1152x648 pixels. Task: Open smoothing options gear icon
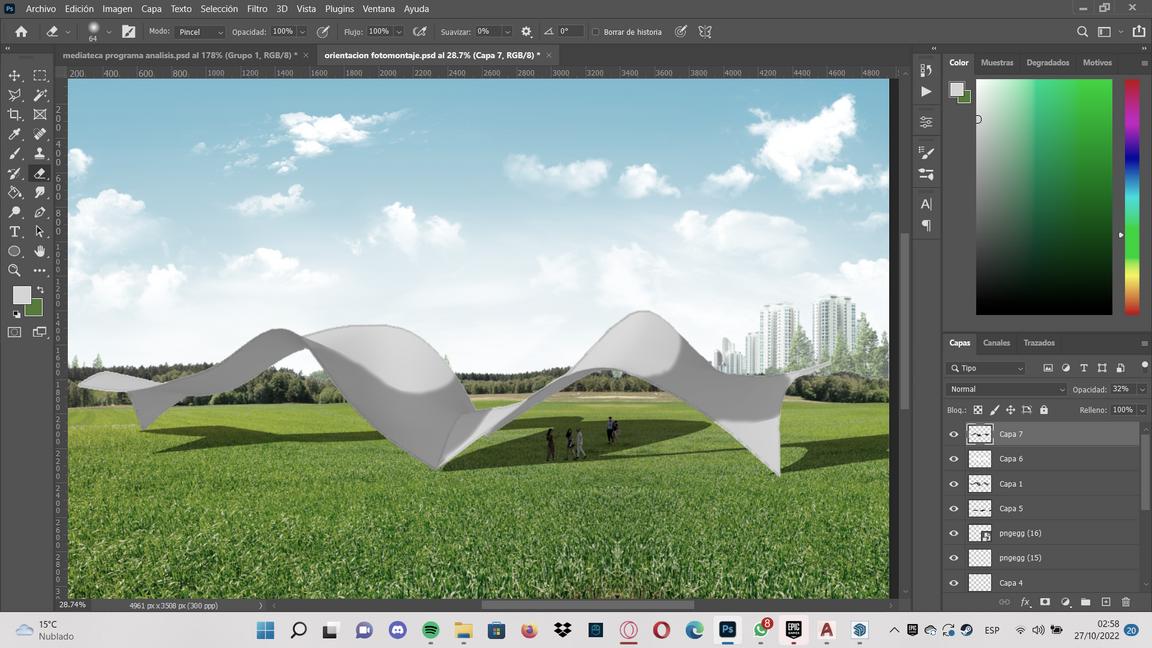(526, 32)
